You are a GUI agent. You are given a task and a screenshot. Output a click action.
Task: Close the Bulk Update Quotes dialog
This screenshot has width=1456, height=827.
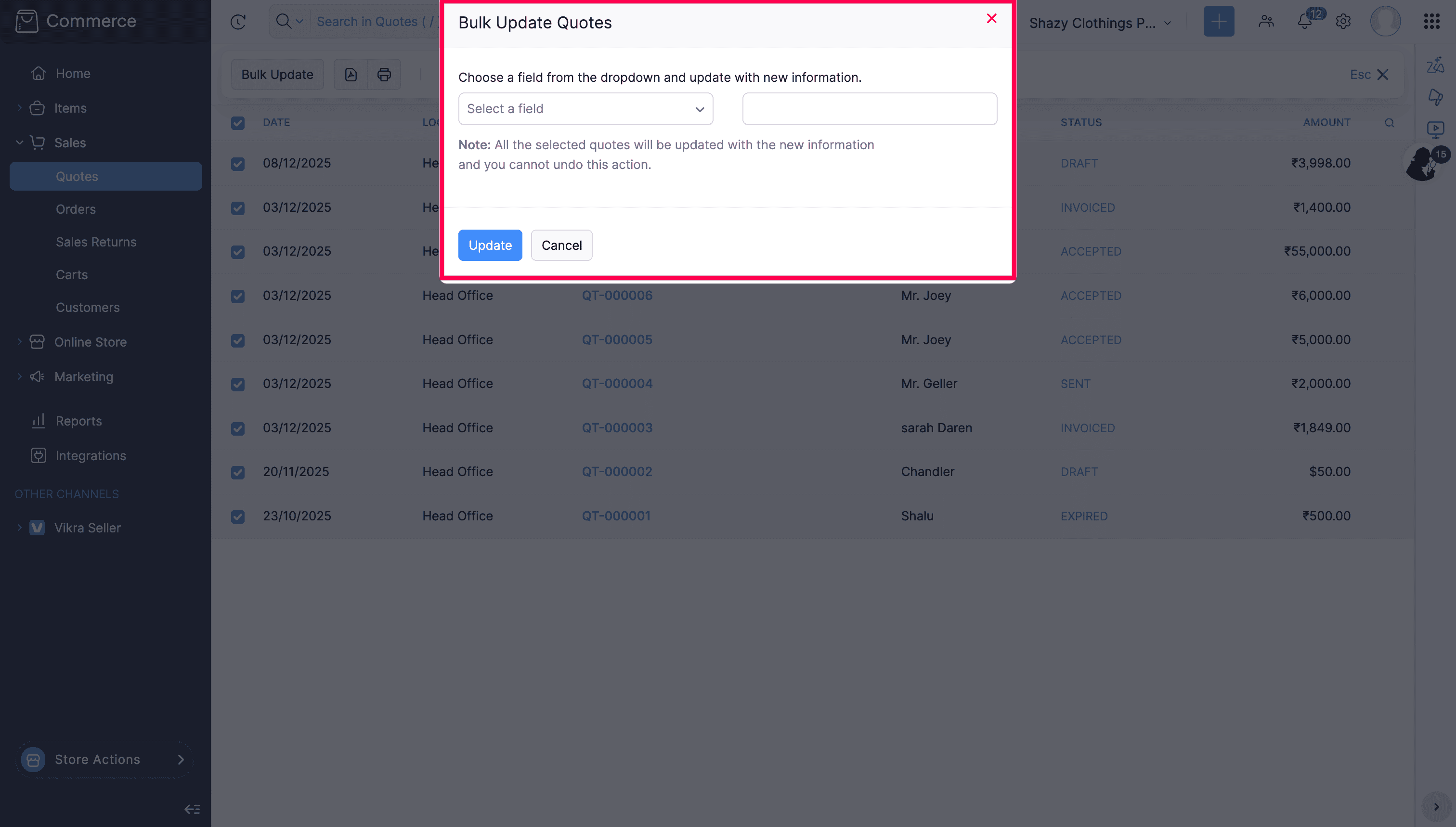click(991, 19)
